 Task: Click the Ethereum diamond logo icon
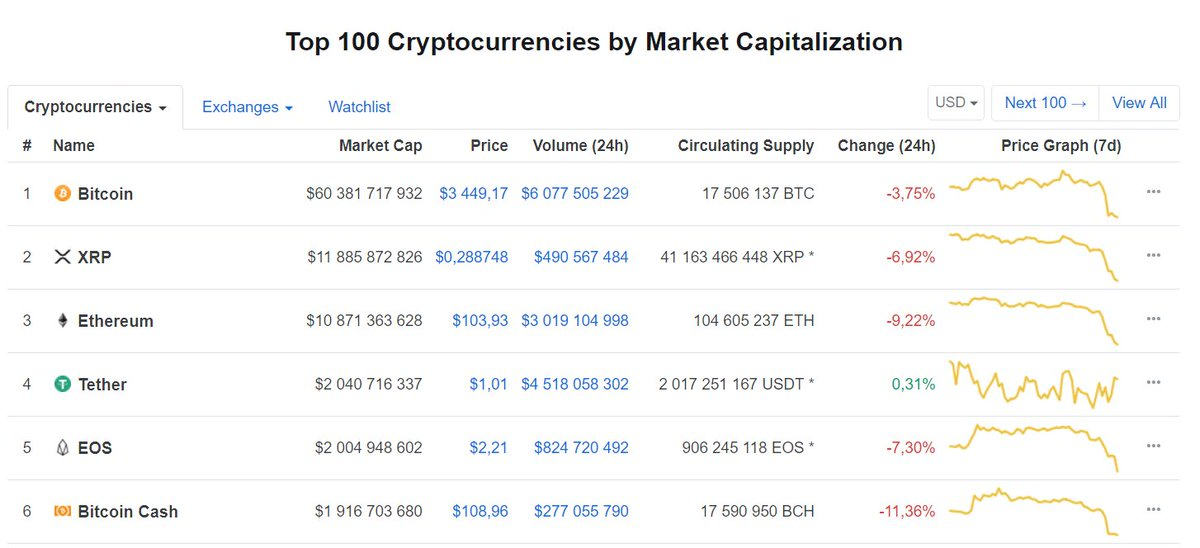coord(62,321)
